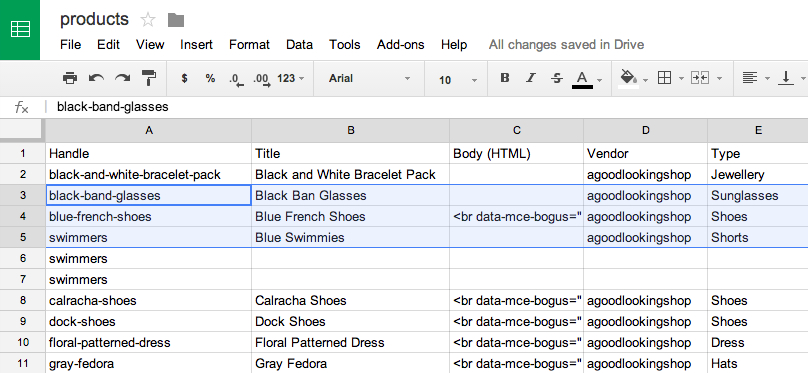Image resolution: width=808 pixels, height=373 pixels.
Task: Click the merge cells icon
Action: coord(700,78)
